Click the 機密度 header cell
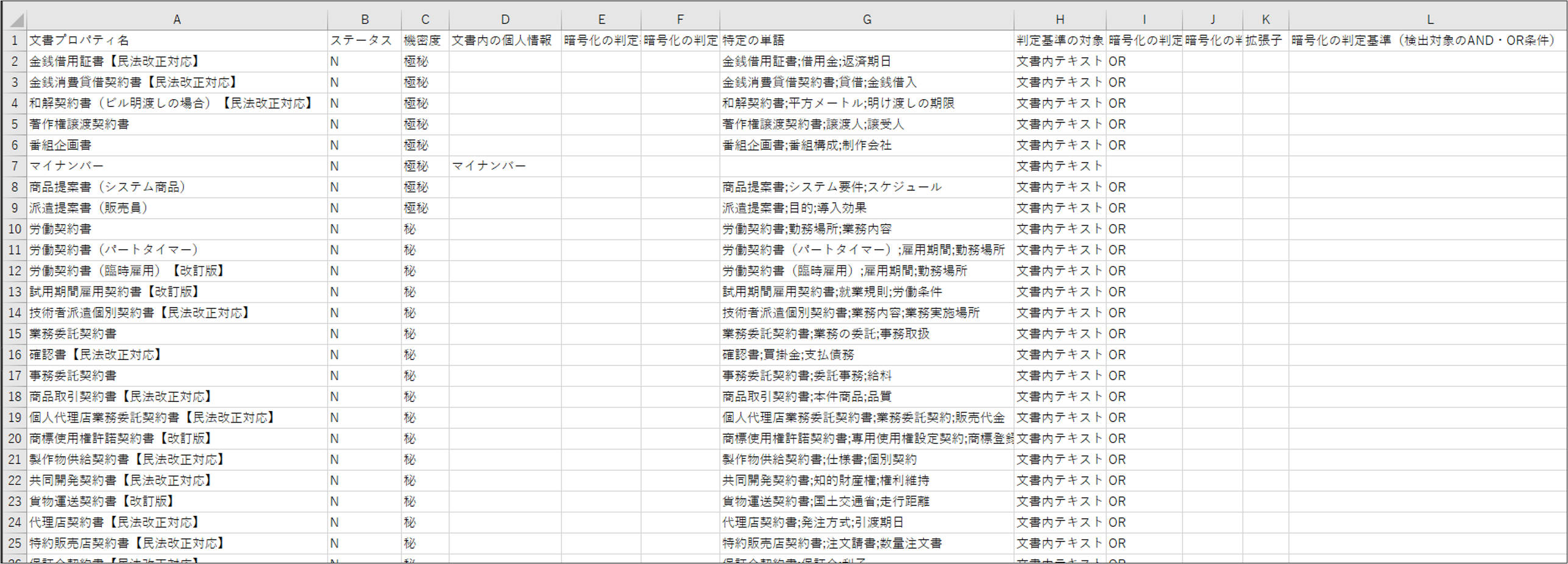 (425, 41)
